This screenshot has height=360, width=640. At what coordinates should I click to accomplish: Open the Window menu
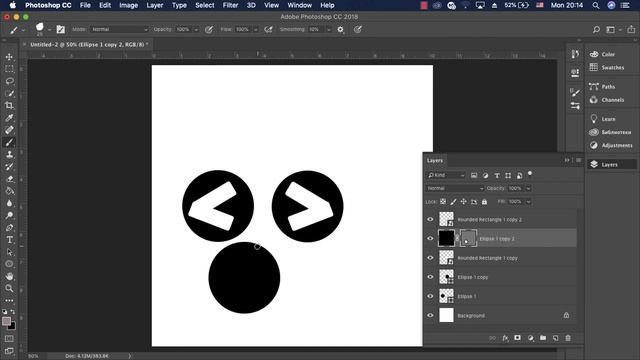(x=300, y=5)
